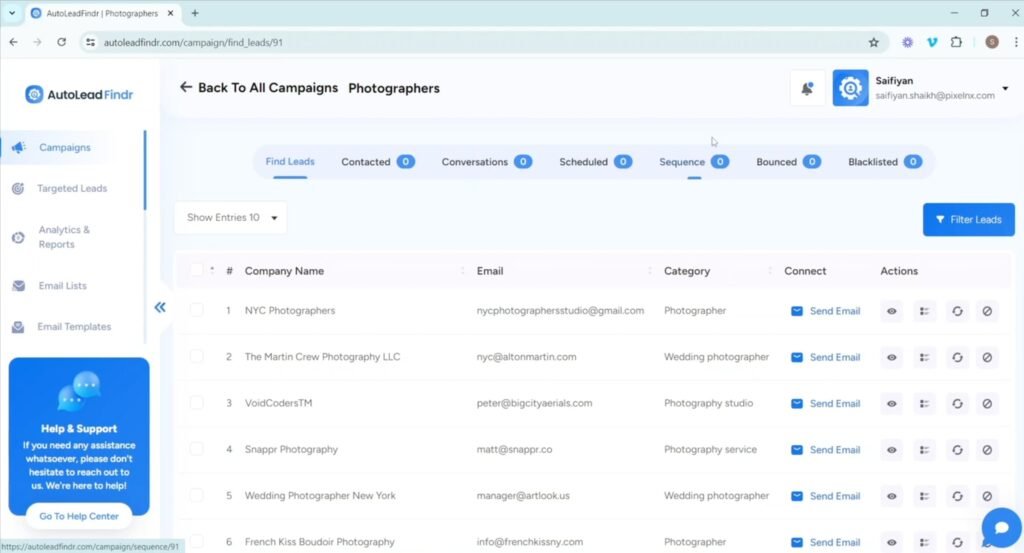Tick the checkbox for NYC Photographers

tap(197, 311)
